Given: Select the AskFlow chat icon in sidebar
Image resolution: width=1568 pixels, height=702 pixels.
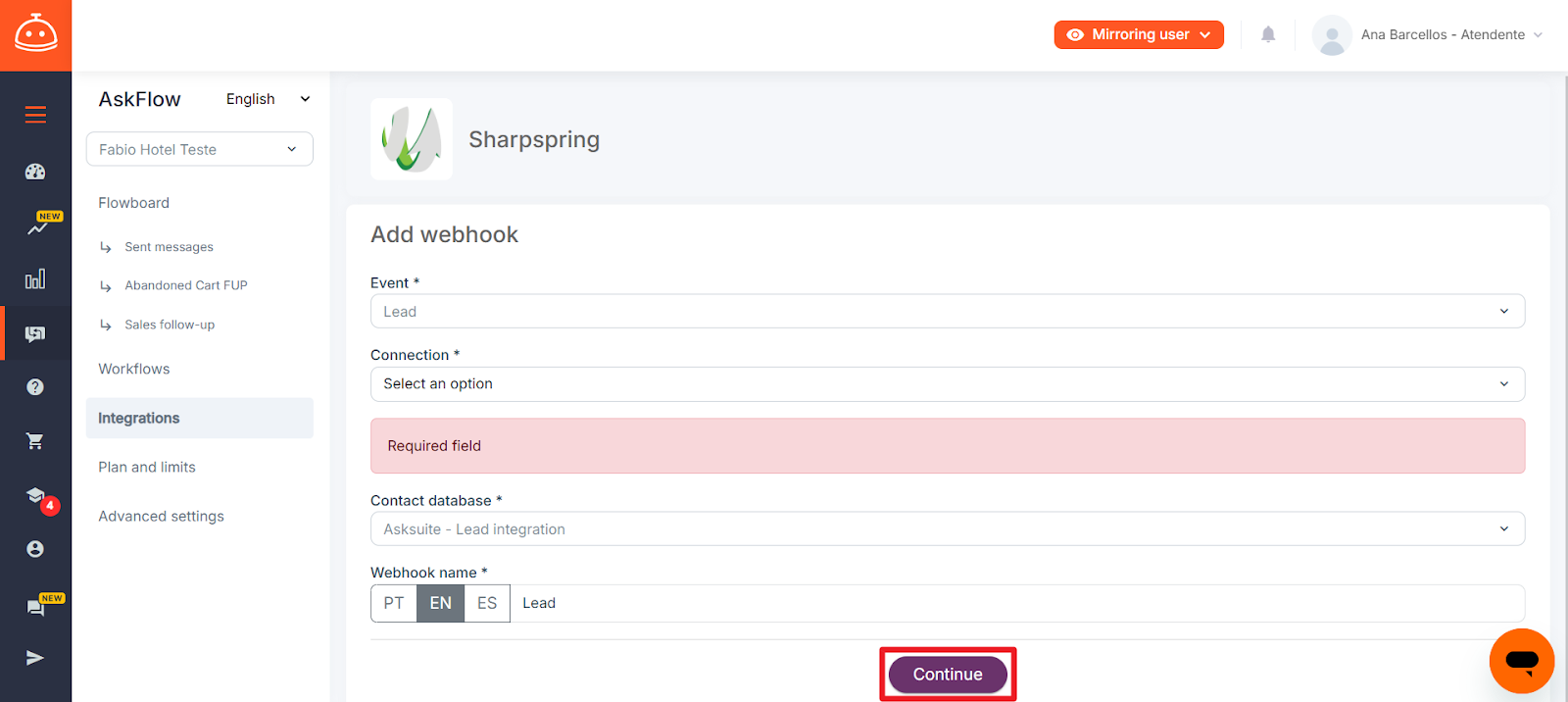Looking at the screenshot, I should pyautogui.click(x=35, y=334).
